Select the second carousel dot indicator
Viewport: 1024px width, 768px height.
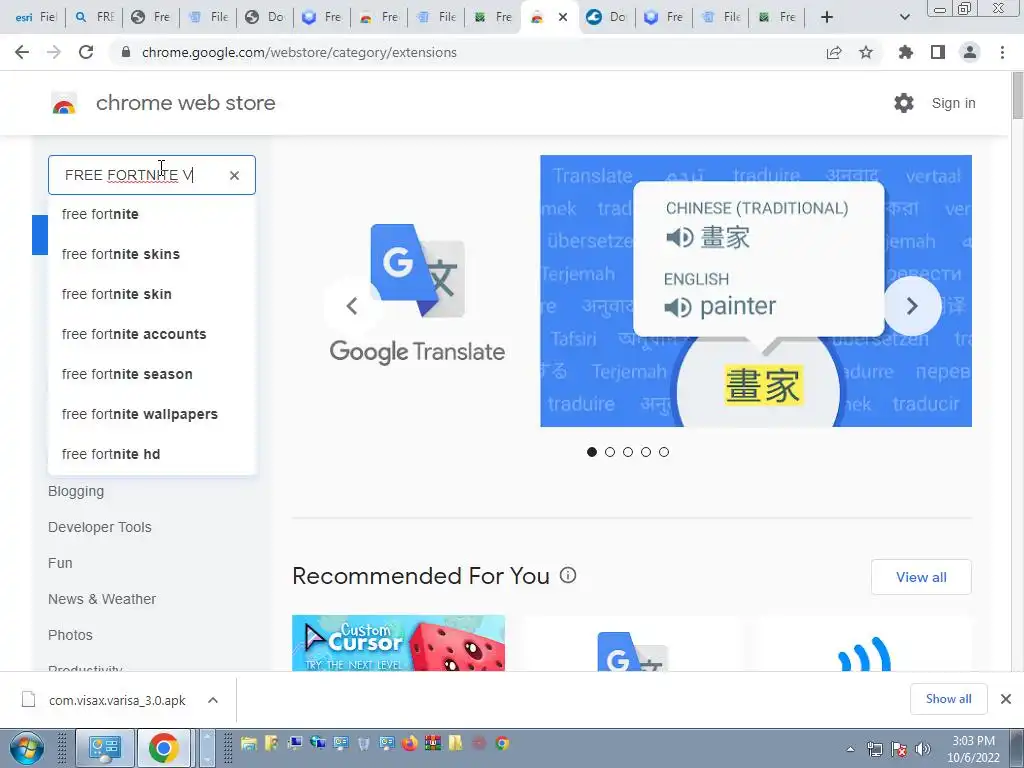610,452
